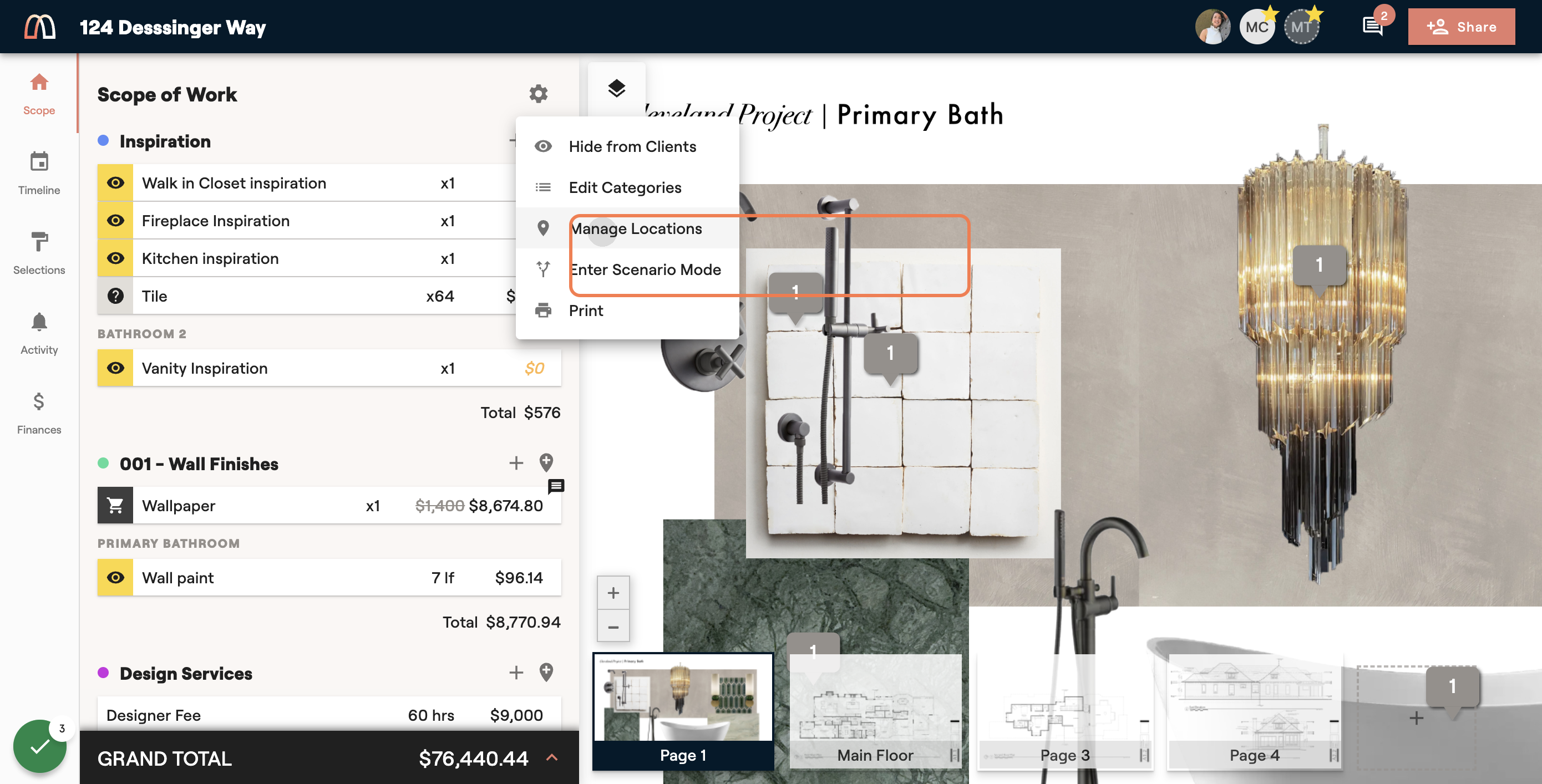Click the Scope of Work settings gear
This screenshot has width=1542, height=784.
click(x=538, y=94)
